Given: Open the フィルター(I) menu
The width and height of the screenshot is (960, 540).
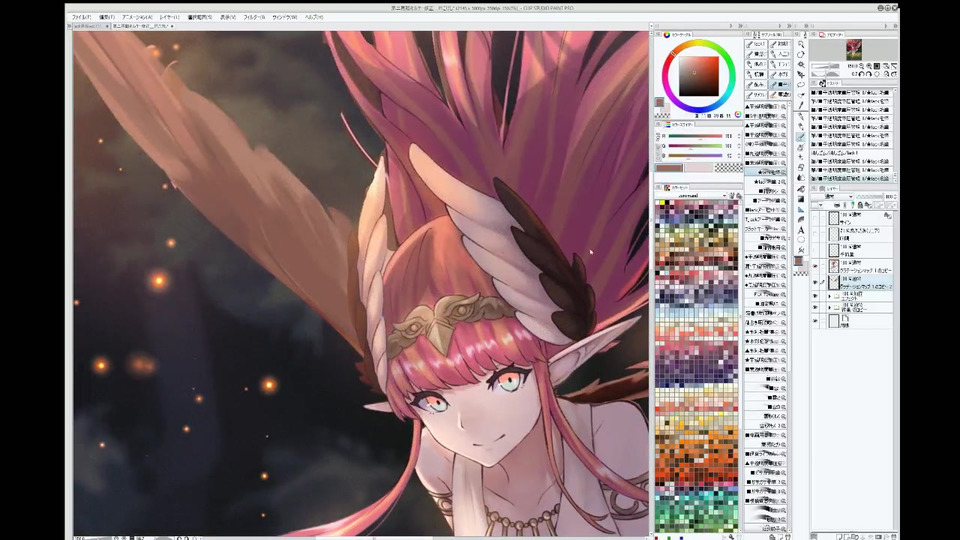Looking at the screenshot, I should (x=254, y=17).
